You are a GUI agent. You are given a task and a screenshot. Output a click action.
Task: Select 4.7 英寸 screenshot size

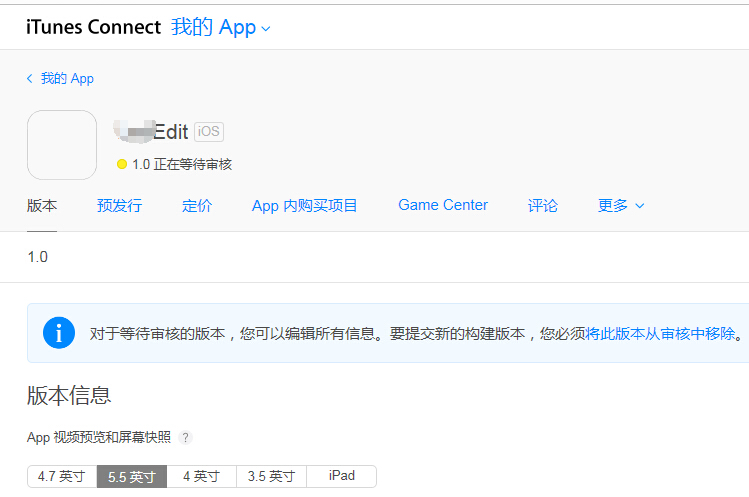tap(62, 476)
